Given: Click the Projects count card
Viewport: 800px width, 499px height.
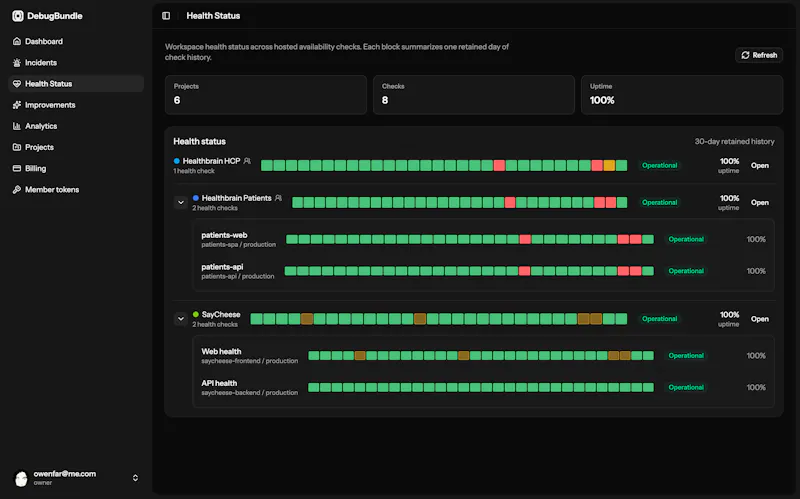Looking at the screenshot, I should point(266,95).
